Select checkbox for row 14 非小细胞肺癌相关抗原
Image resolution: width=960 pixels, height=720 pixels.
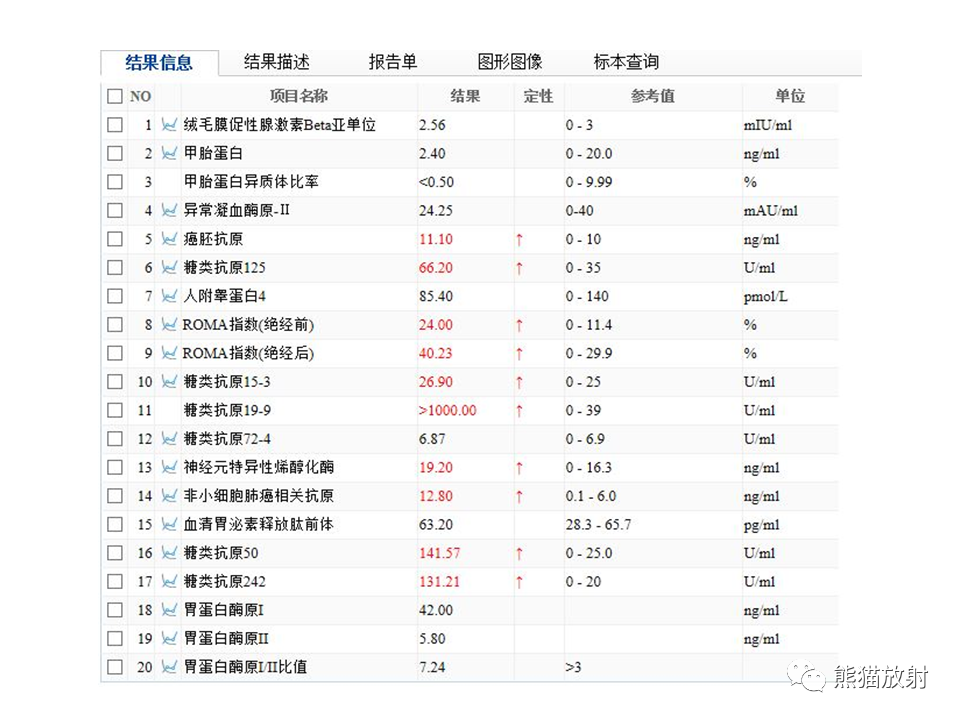(114, 496)
